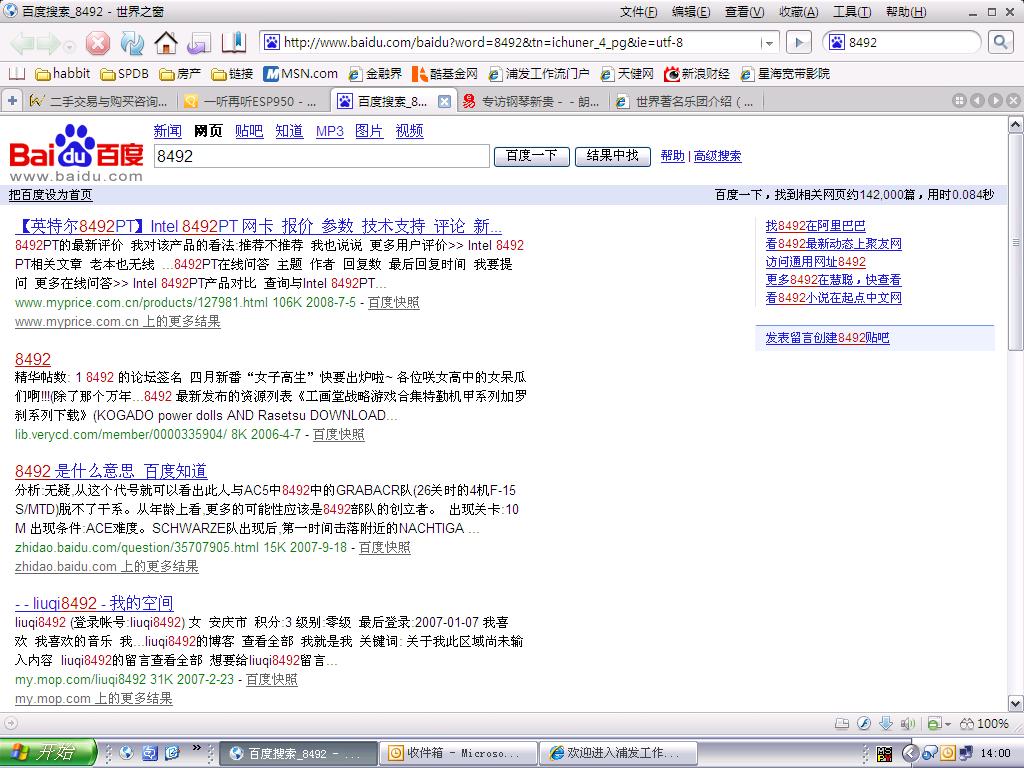Open 找8492在阿里巴巴 sidebar link
The image size is (1024, 768).
click(816, 226)
